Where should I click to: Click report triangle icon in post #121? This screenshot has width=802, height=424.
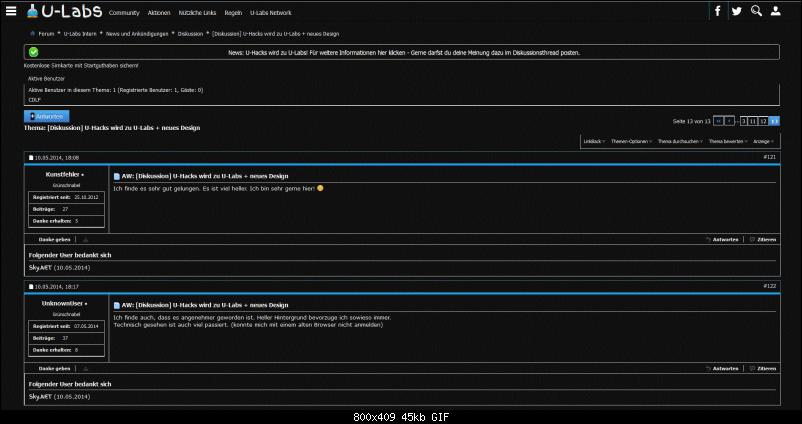pyautogui.click(x=85, y=239)
